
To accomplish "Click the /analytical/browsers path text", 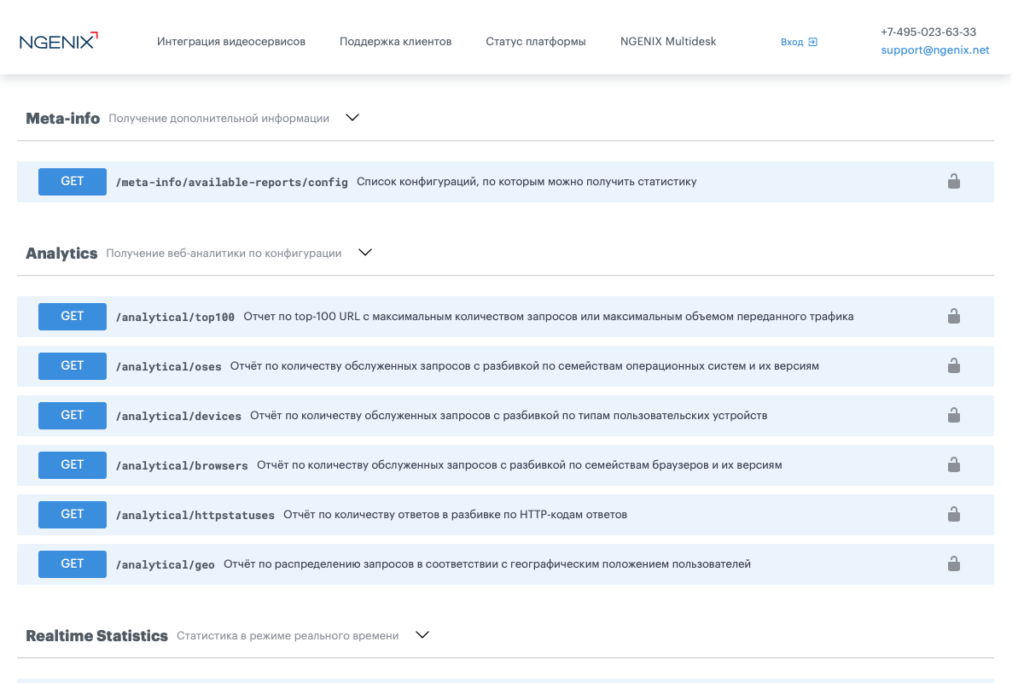I will coord(182,466).
